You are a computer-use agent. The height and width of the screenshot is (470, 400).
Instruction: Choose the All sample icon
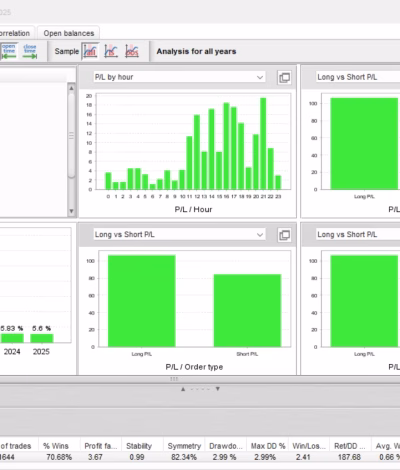tap(90, 51)
